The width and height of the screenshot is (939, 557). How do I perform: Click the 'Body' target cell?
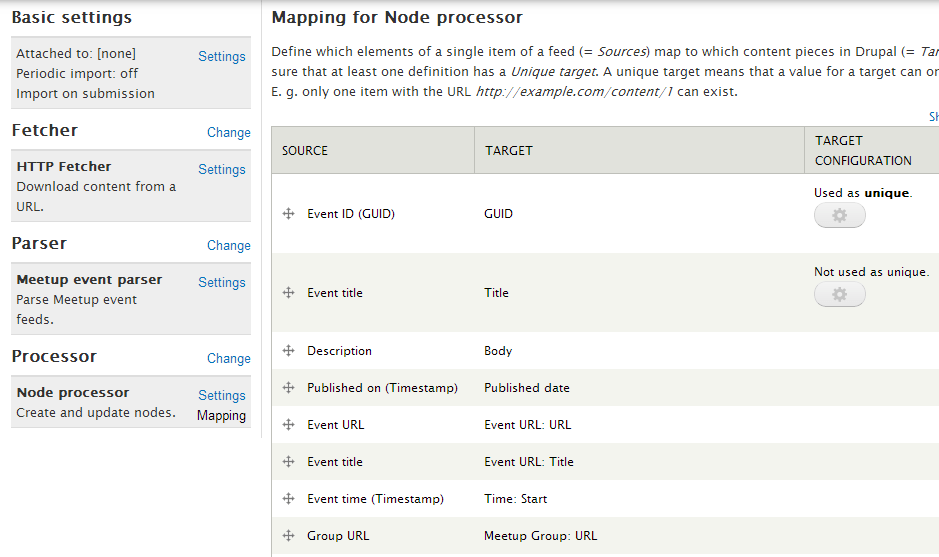498,351
